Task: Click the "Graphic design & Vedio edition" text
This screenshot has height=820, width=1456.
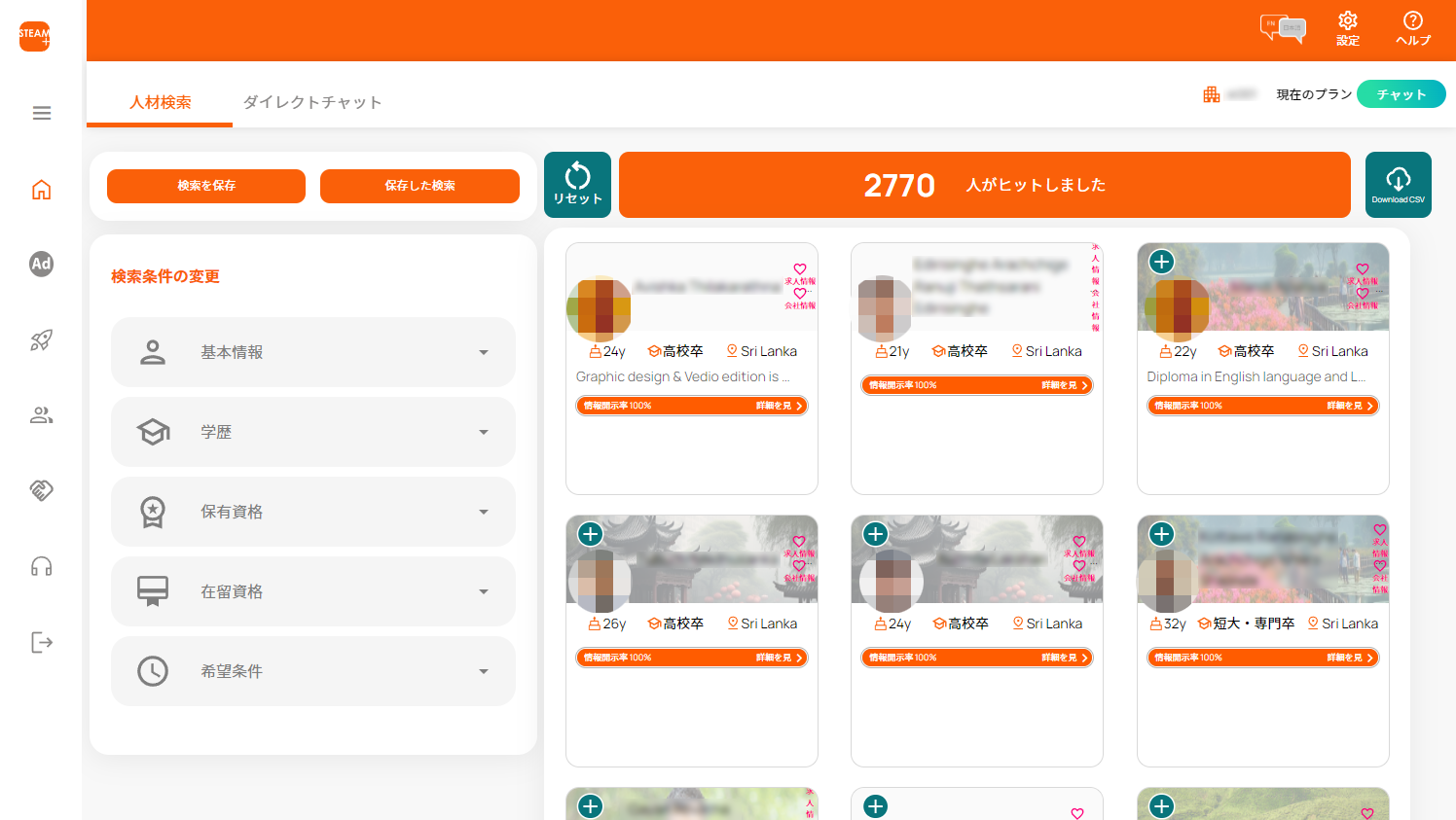Action: tap(682, 376)
